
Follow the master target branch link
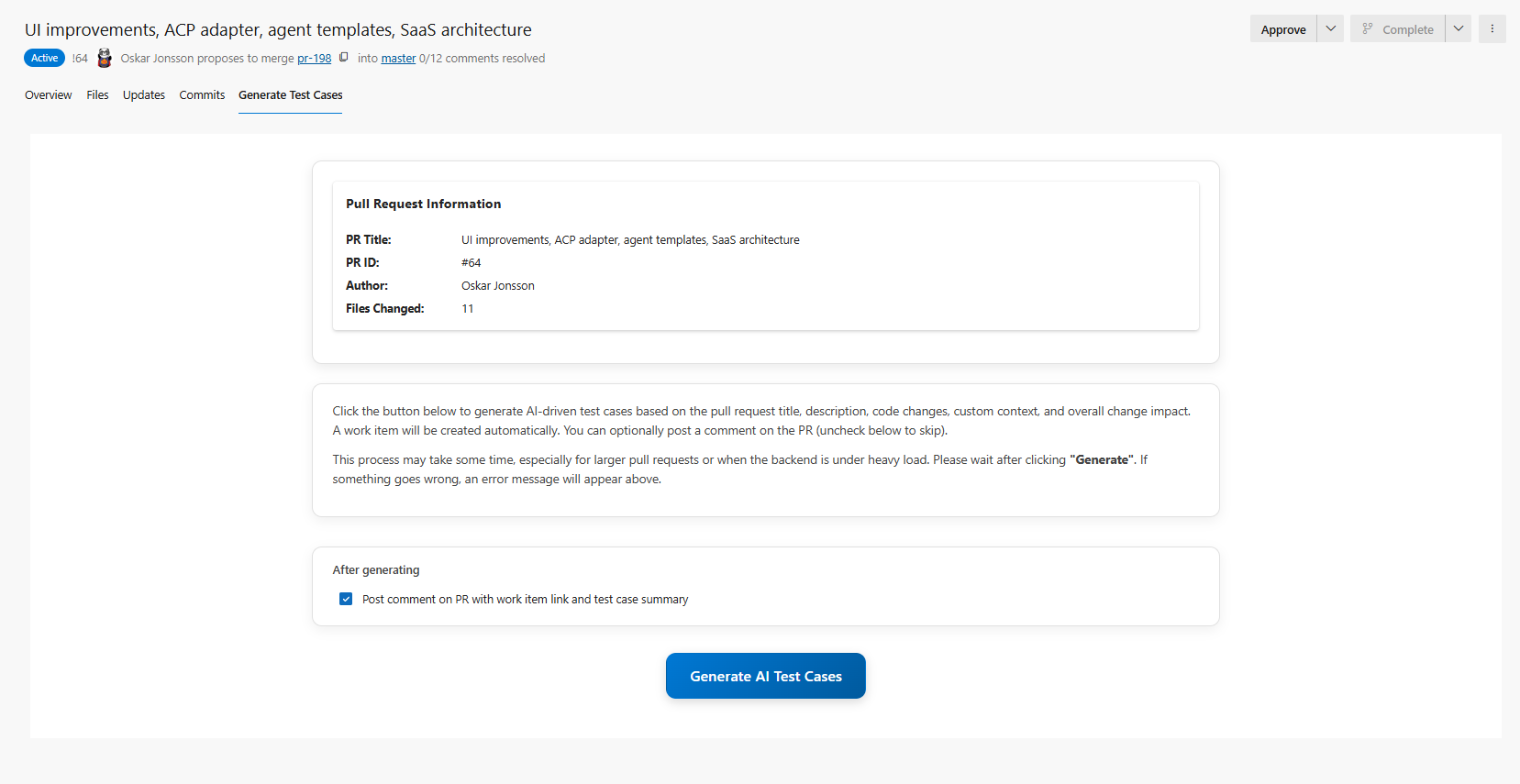pos(398,59)
